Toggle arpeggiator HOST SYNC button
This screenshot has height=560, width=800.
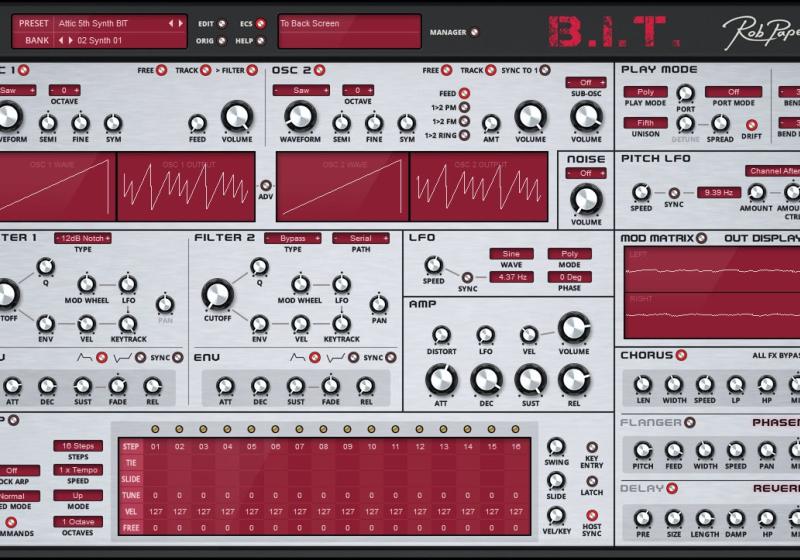coord(592,515)
